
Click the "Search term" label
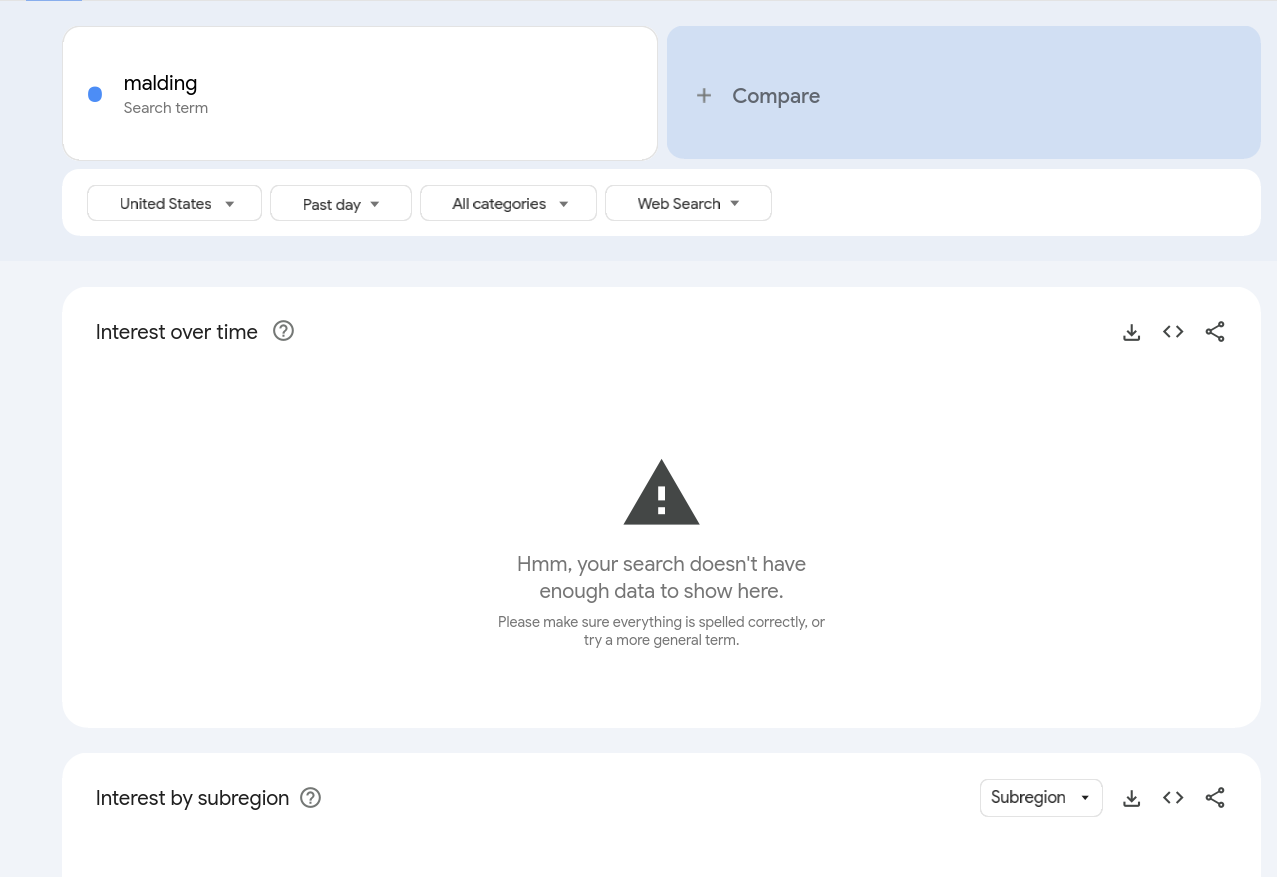(166, 108)
